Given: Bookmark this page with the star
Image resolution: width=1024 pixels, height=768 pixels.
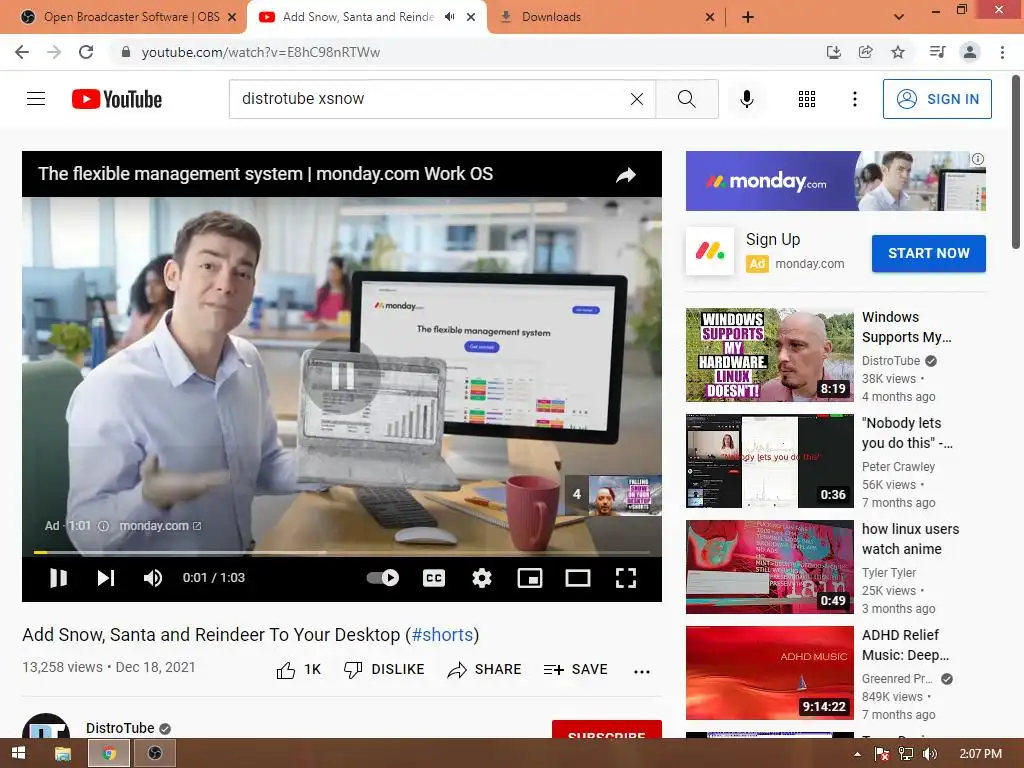Looking at the screenshot, I should 898,52.
